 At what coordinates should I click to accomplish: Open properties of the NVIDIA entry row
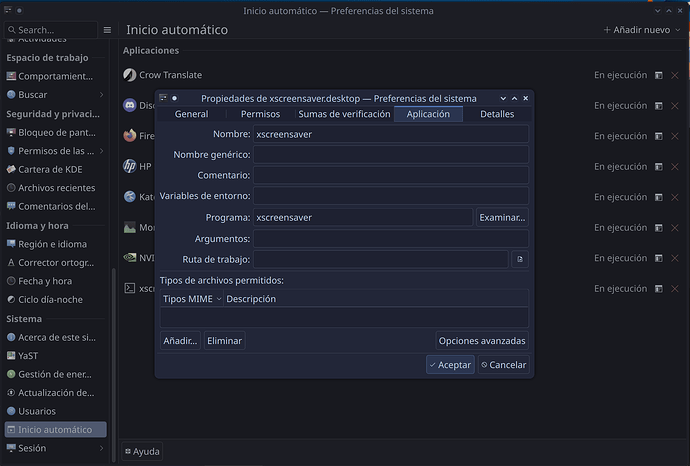click(658, 258)
